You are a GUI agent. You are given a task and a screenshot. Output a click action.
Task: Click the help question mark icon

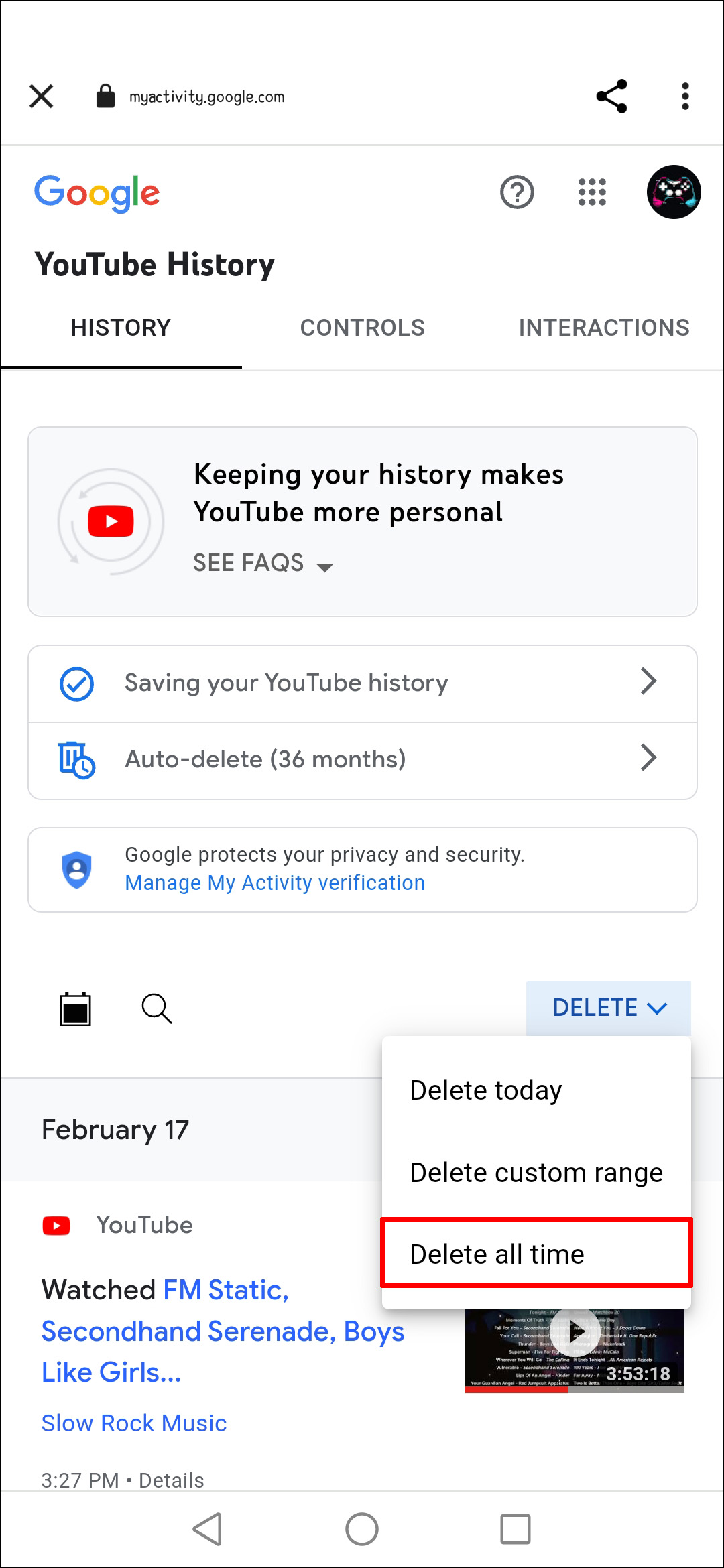pyautogui.click(x=517, y=192)
